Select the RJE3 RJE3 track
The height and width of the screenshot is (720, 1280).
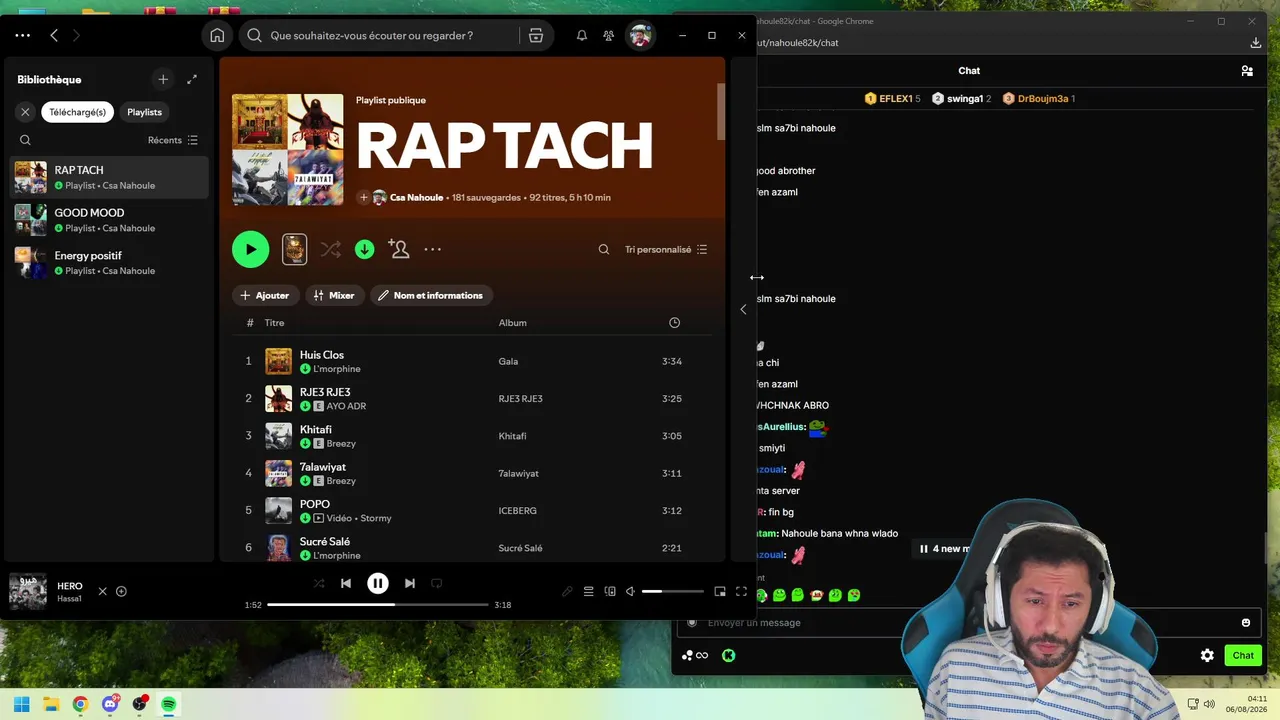[472, 398]
